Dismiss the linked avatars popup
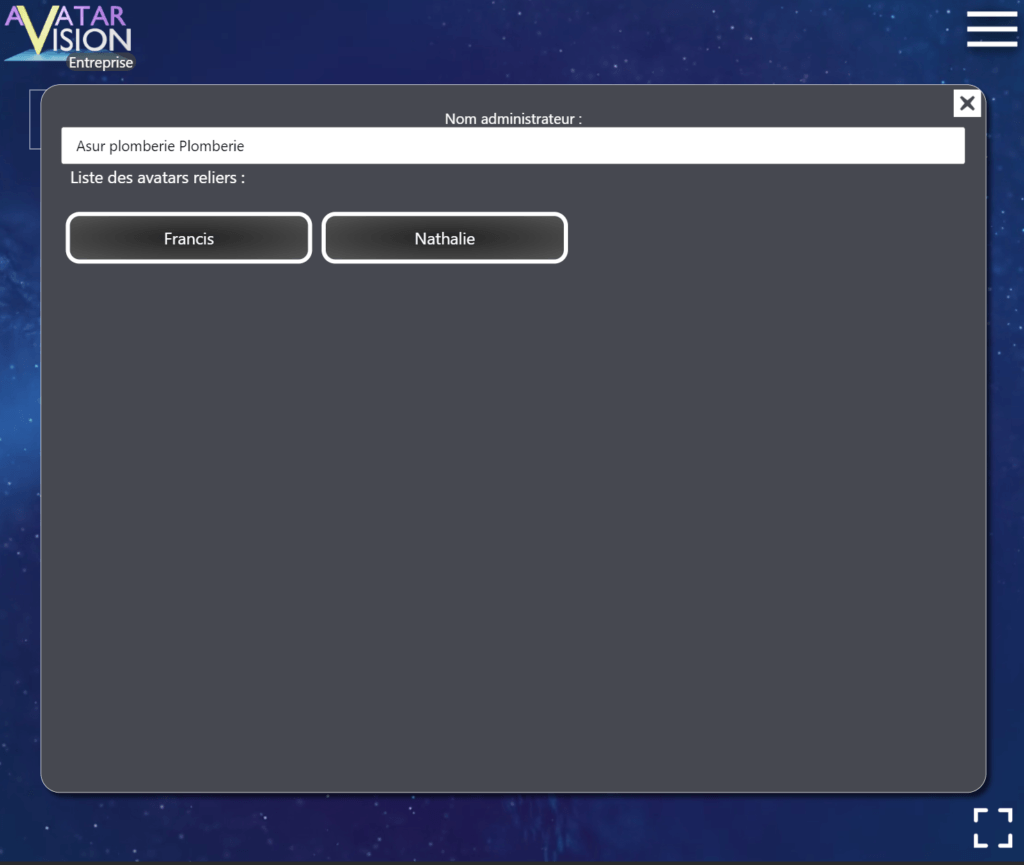 point(966,103)
